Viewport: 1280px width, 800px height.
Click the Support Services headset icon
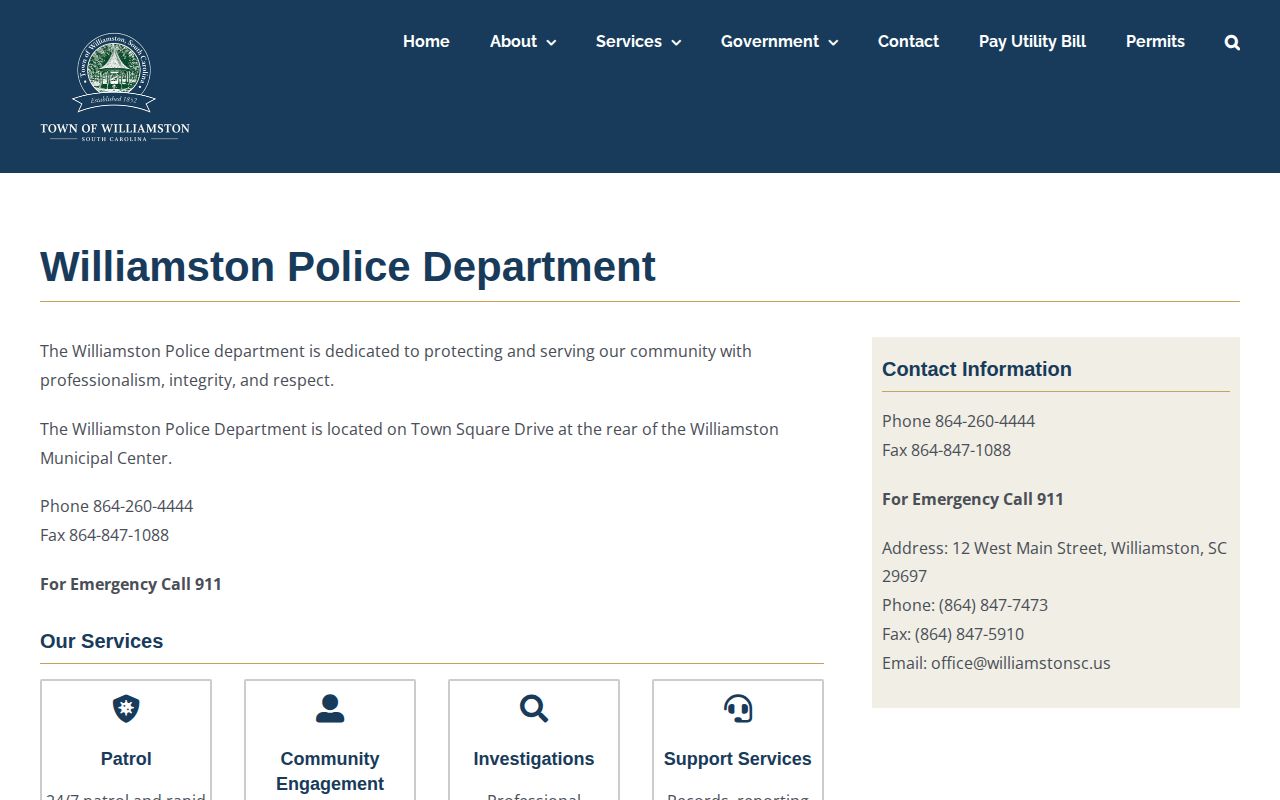pos(738,709)
